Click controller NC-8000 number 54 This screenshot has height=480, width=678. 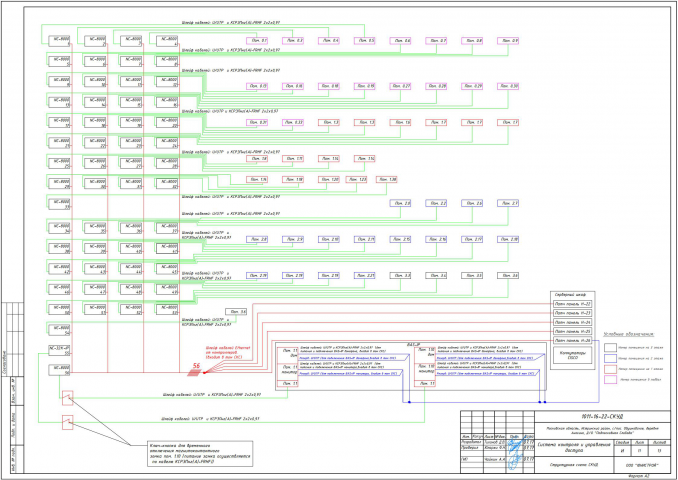pos(59,330)
